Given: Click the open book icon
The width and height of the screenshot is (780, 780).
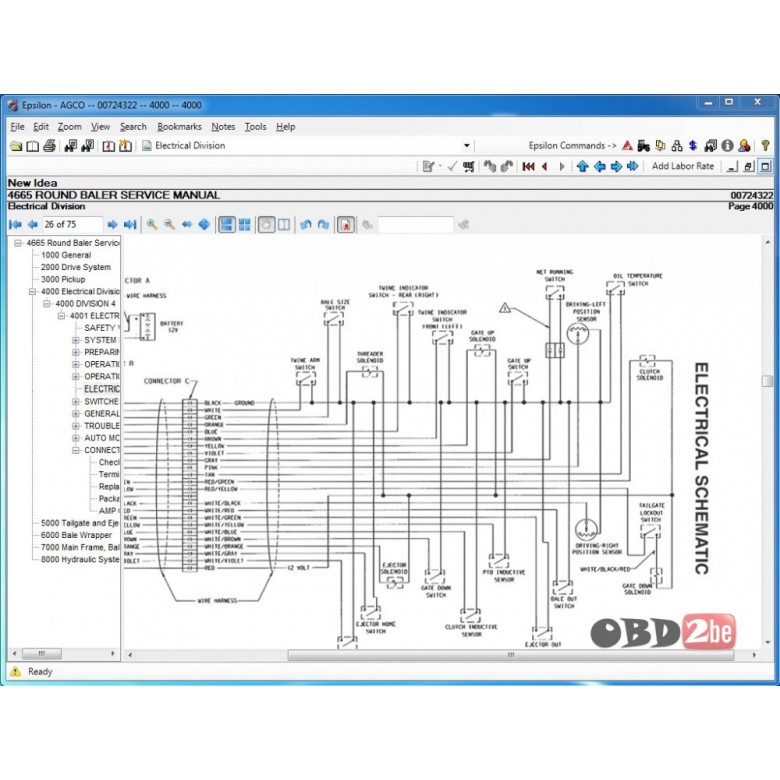Looking at the screenshot, I should coord(33,146).
